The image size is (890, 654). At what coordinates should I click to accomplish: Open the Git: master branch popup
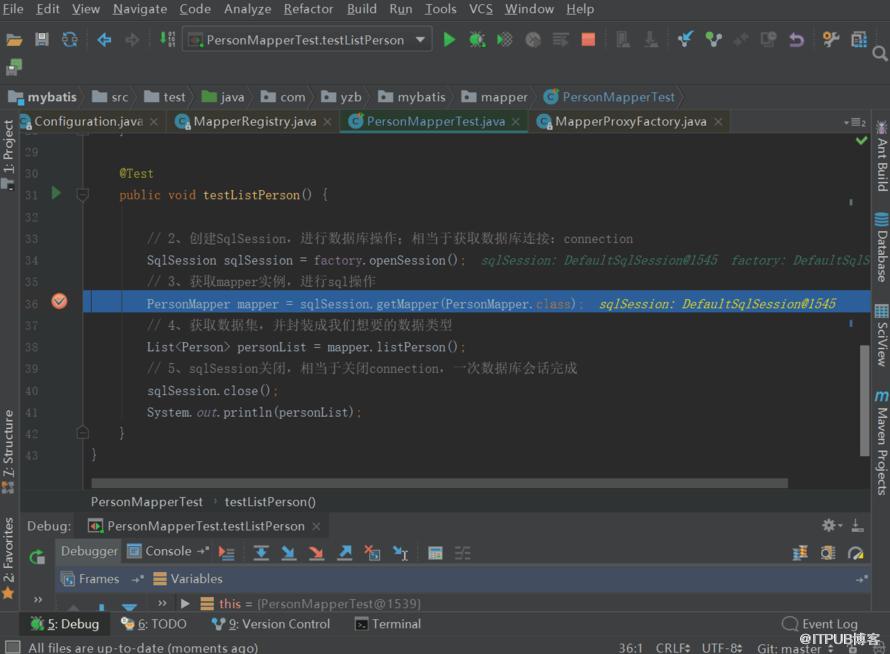(795, 648)
